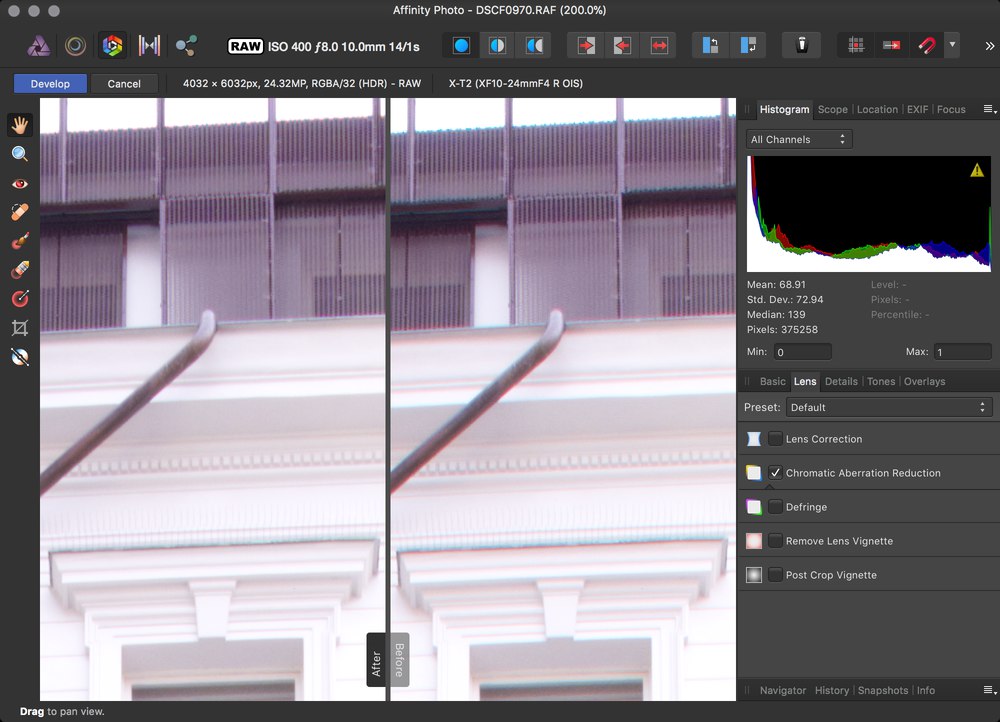This screenshot has height=722, width=1000.
Task: Uncheck Chromatic Aberration Reduction
Action: click(x=775, y=473)
